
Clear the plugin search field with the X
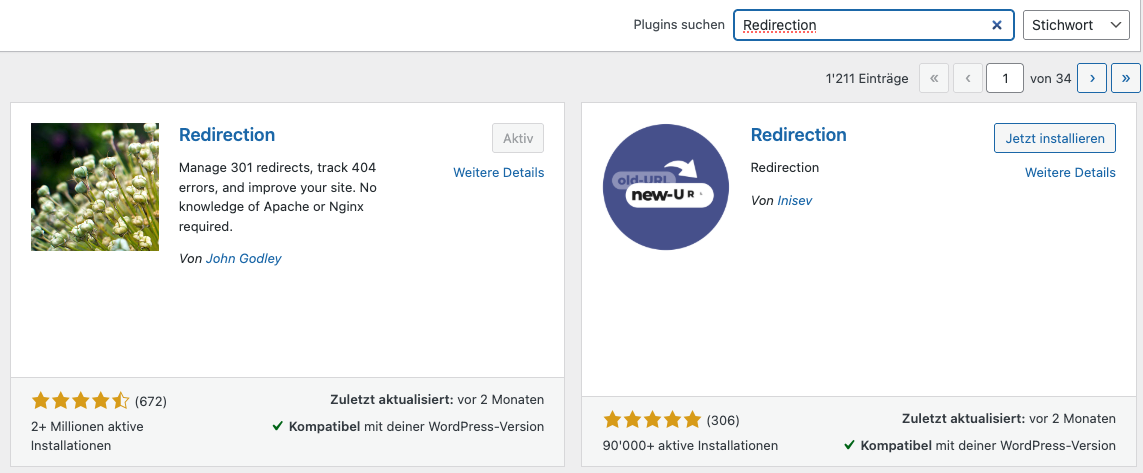[996, 25]
